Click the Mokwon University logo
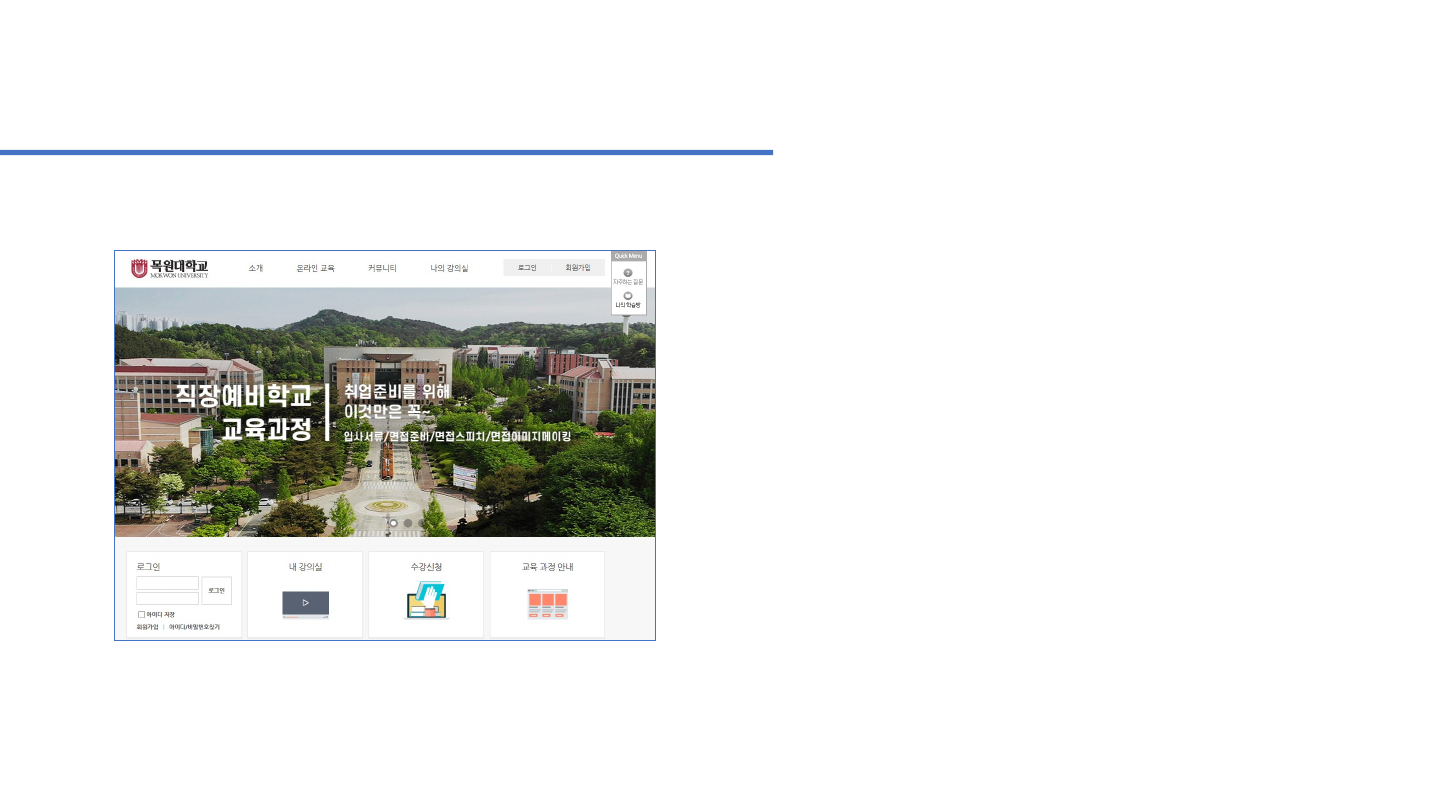This screenshot has height=810, width=1440. (x=170, y=267)
